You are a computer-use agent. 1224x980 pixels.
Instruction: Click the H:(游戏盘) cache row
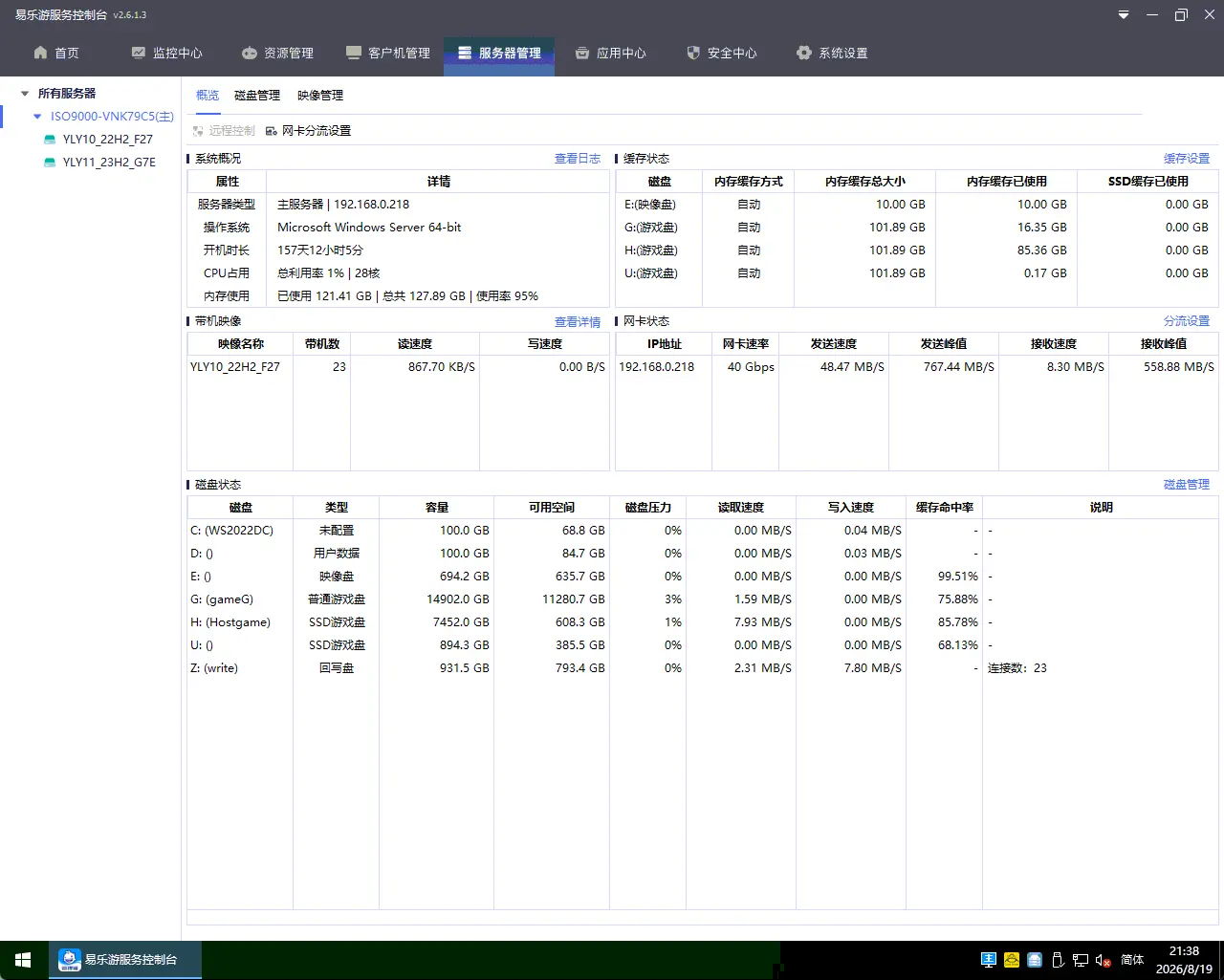coord(916,250)
